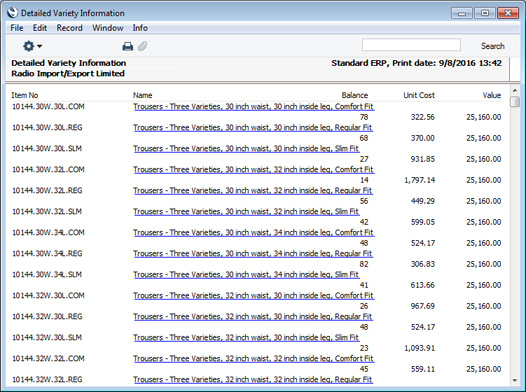The height and width of the screenshot is (392, 526).
Task: Open link for 32 waist 30 leg Regular Fit
Action: [x=253, y=317]
